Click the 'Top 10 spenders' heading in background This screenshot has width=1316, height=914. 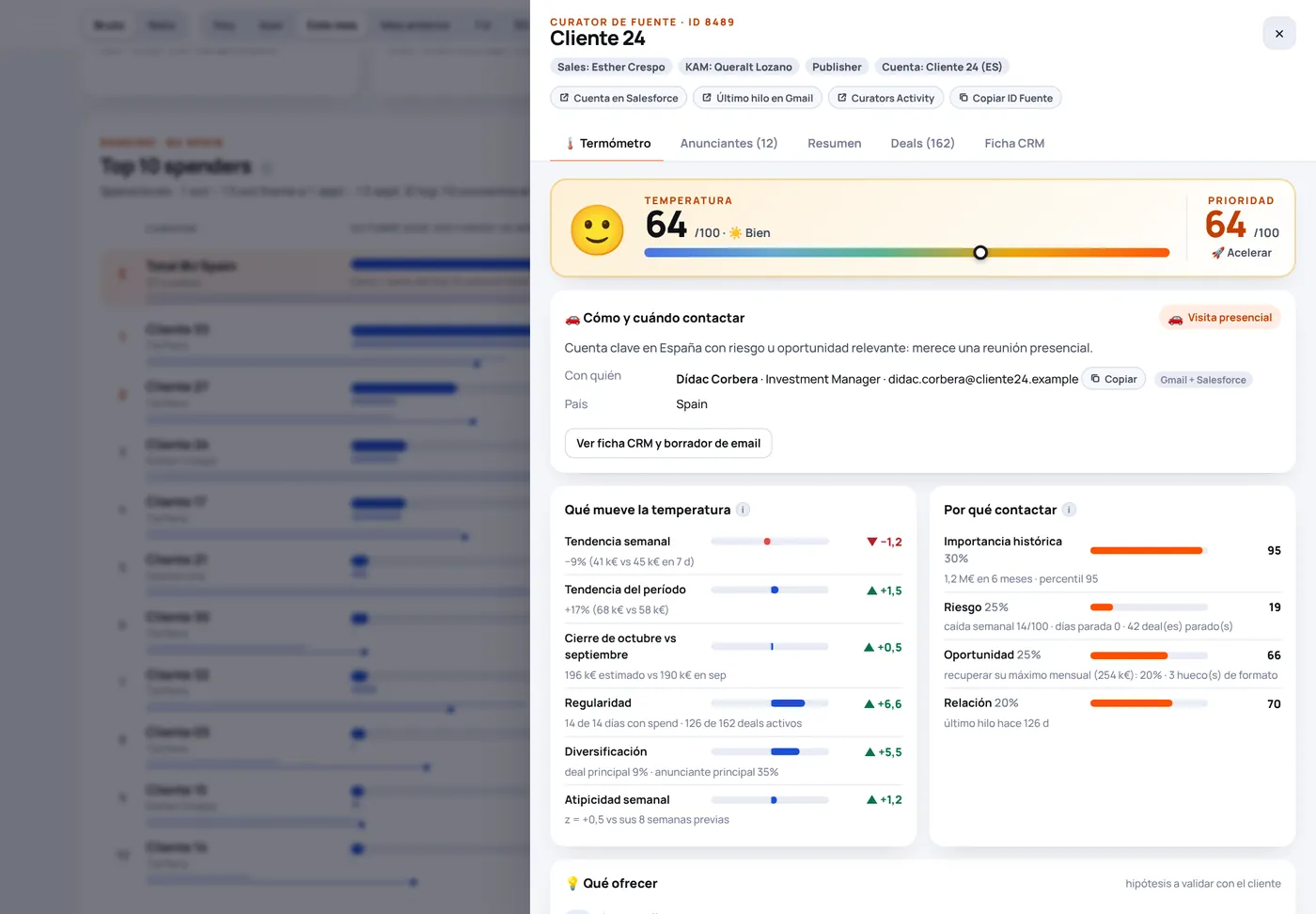pyautogui.click(x=176, y=166)
